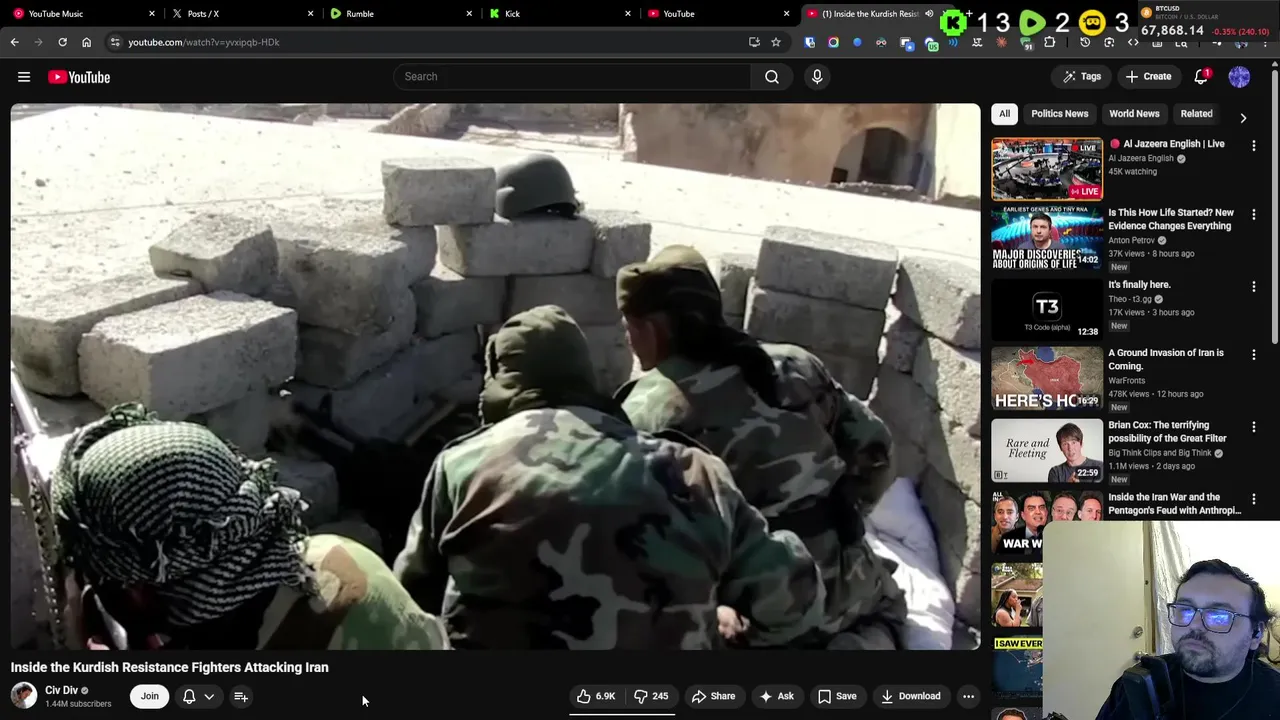Start voice search with the microphone
This screenshot has width=1280, height=720.
click(817, 77)
